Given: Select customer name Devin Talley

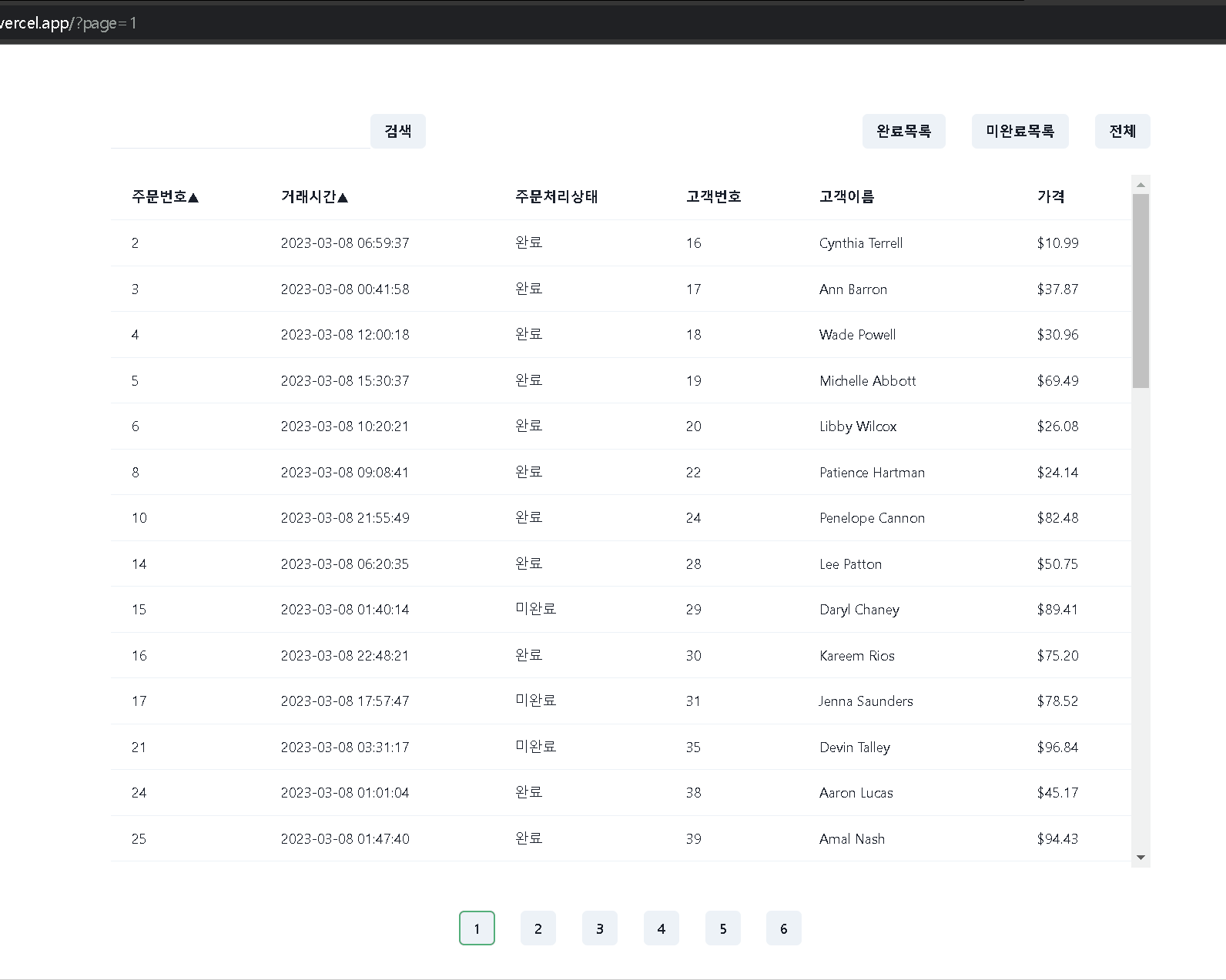Looking at the screenshot, I should click(x=855, y=748).
